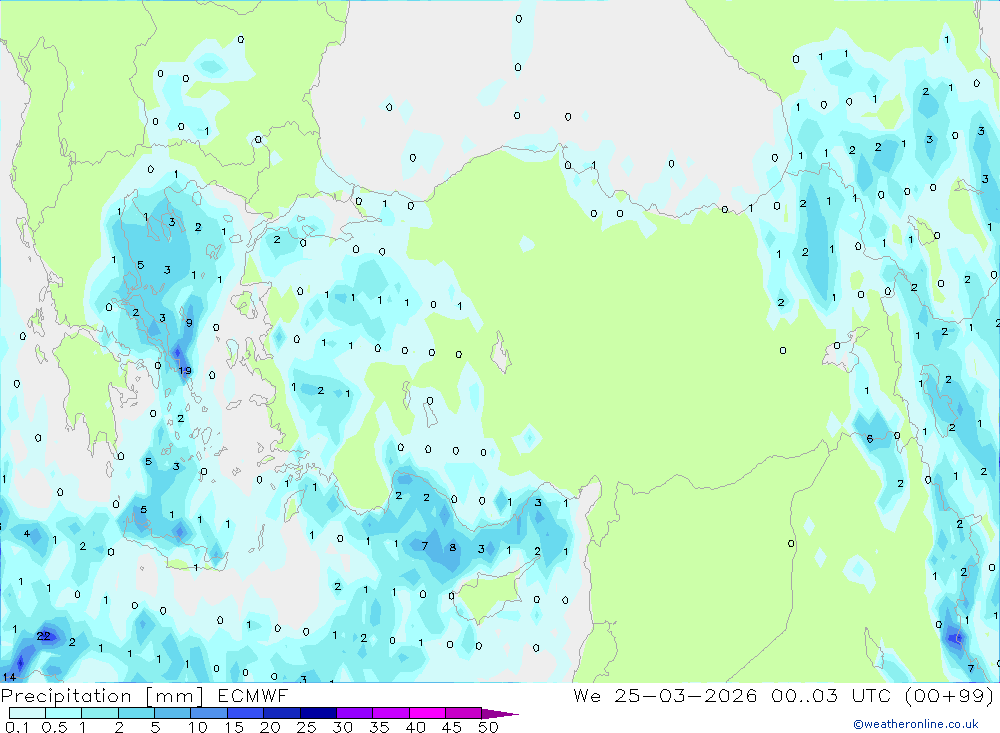Screen dimensions: 1000x733
Task: Click the '20' legend scale label
Action: (x=270, y=727)
